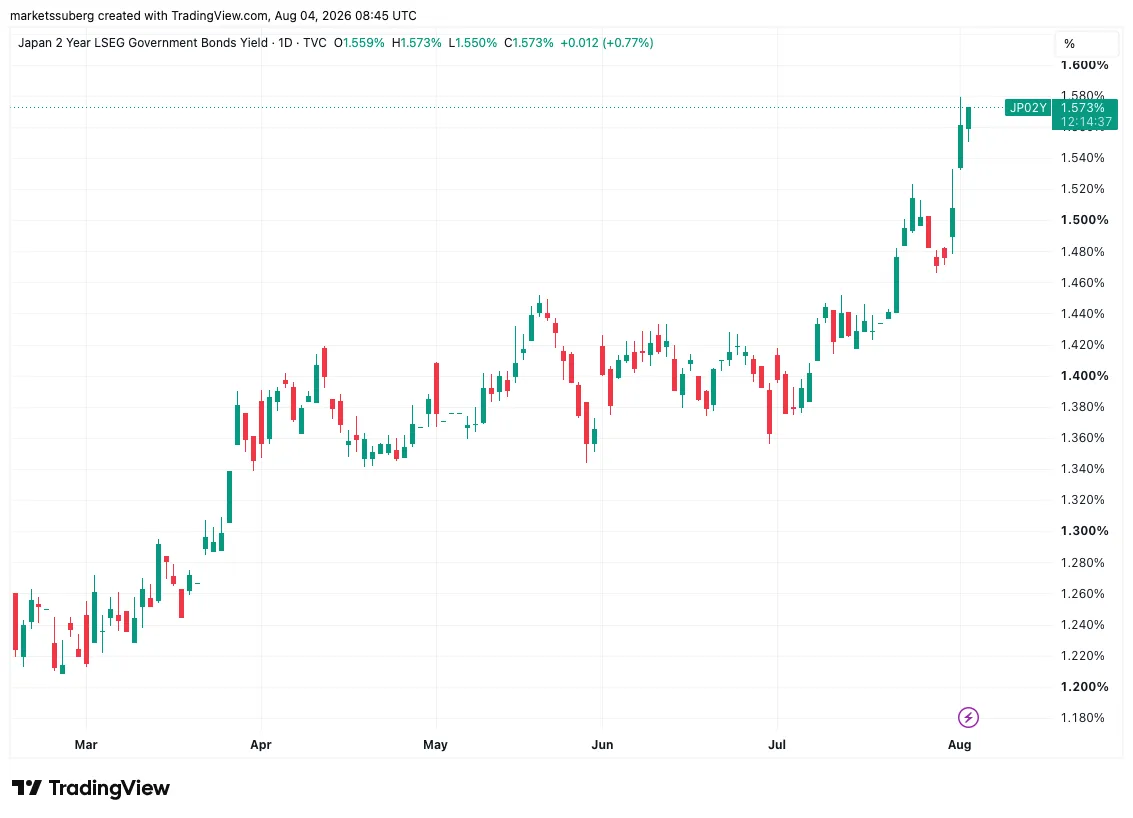Click the TradingView logo at bottom left

tap(90, 788)
